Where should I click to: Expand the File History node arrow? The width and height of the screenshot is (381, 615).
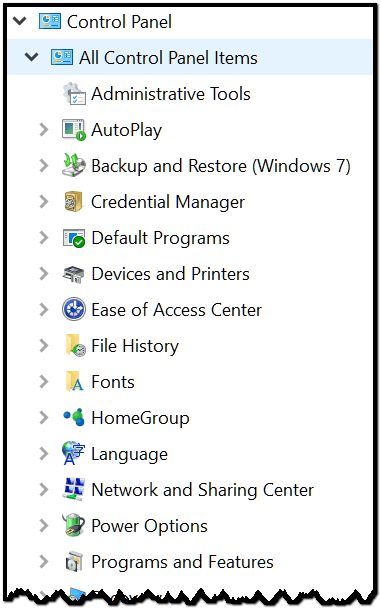44,346
